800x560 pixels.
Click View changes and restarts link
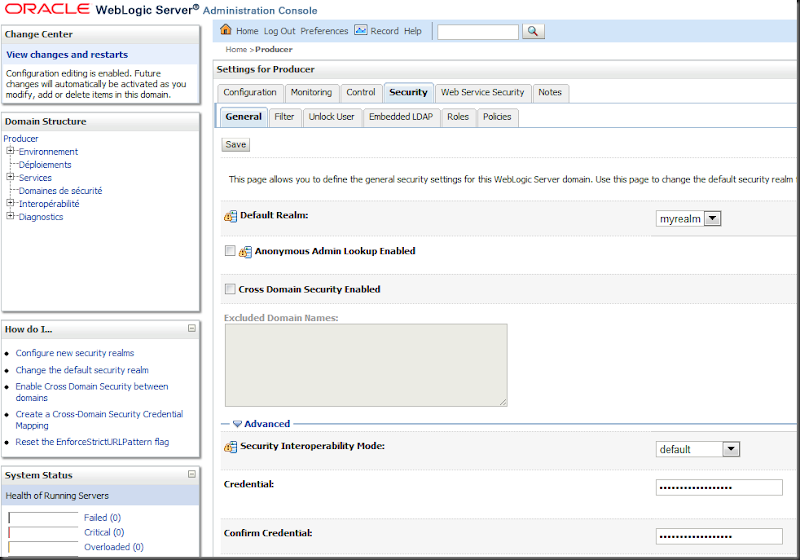[67, 55]
